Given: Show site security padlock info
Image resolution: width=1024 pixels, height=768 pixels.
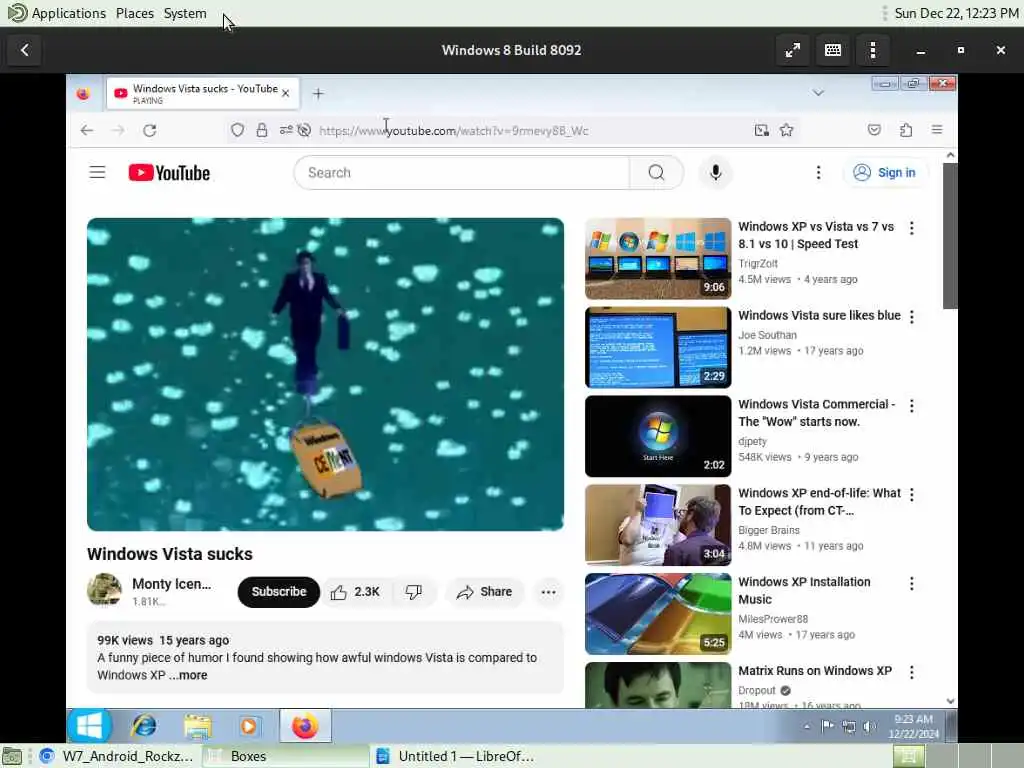Looking at the screenshot, I should [x=262, y=131].
